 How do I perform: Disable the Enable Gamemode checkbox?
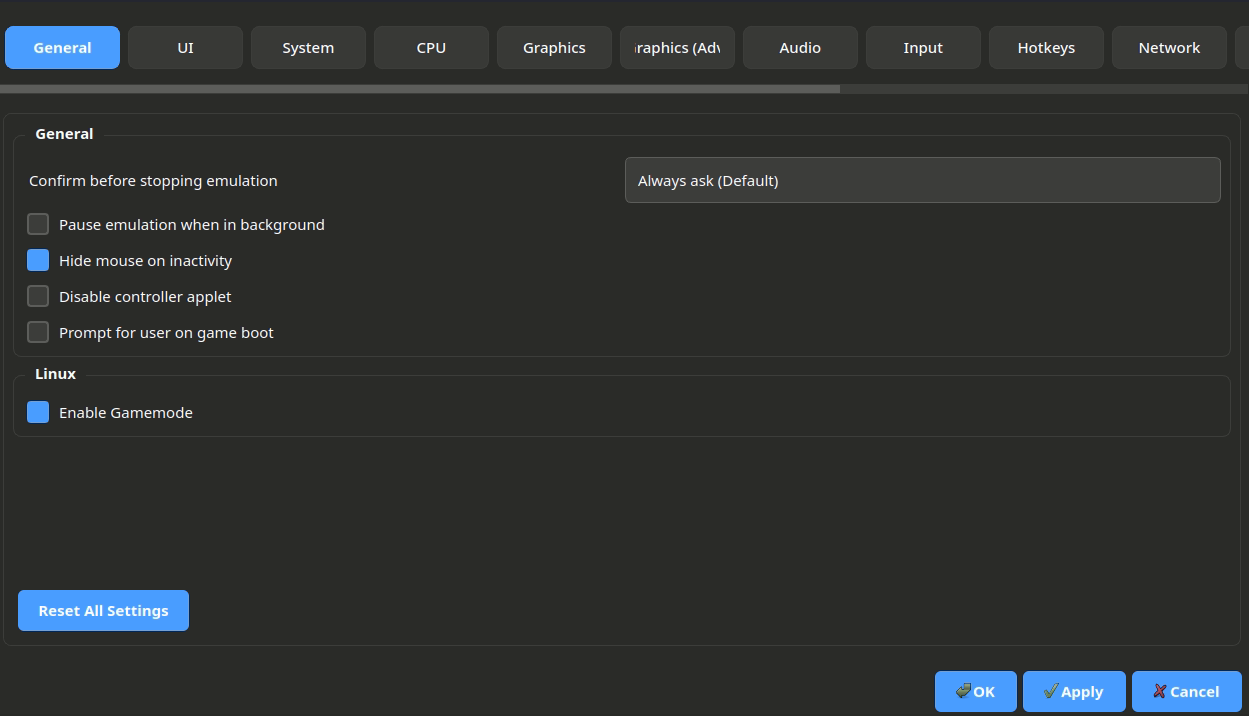(x=38, y=412)
